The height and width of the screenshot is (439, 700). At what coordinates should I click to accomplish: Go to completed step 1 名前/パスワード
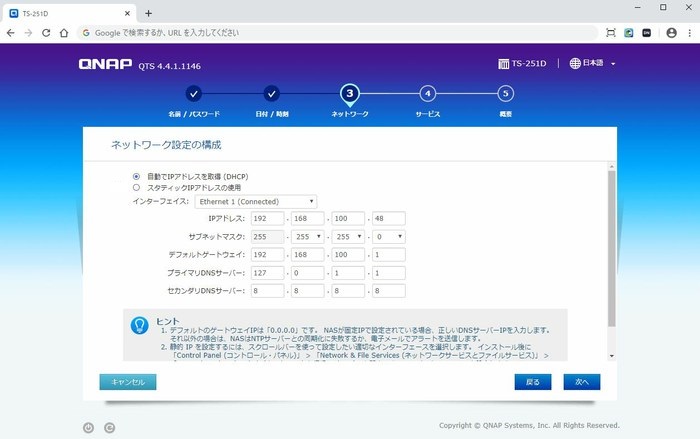pyautogui.click(x=193, y=94)
